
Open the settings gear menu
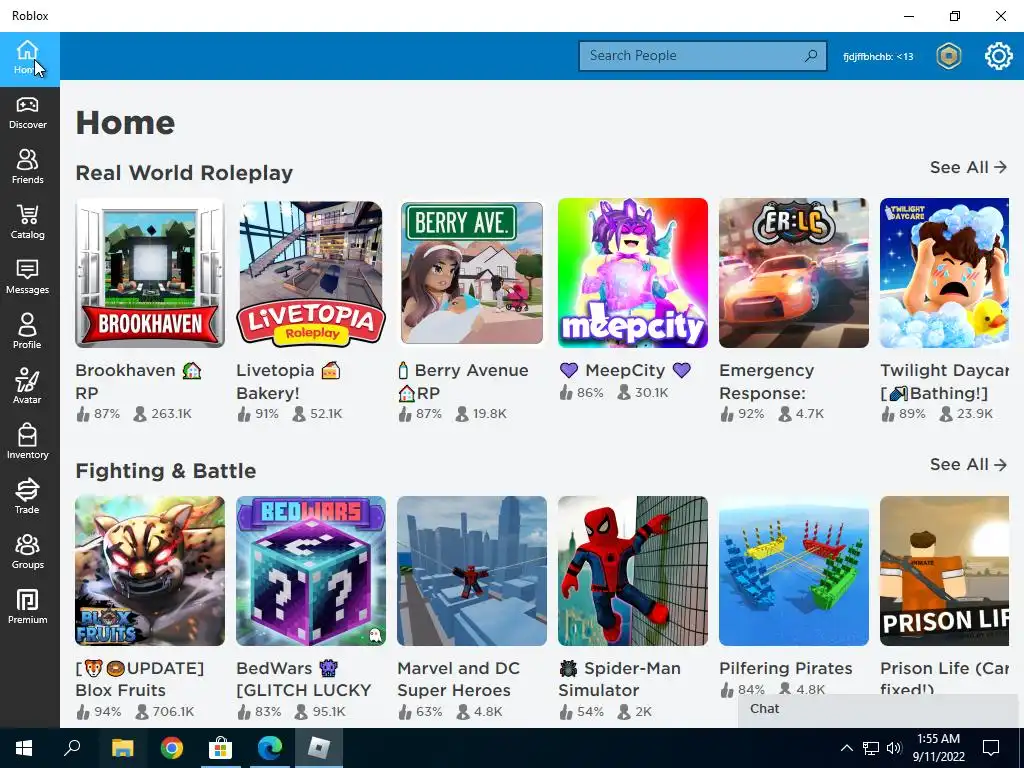click(x=999, y=56)
